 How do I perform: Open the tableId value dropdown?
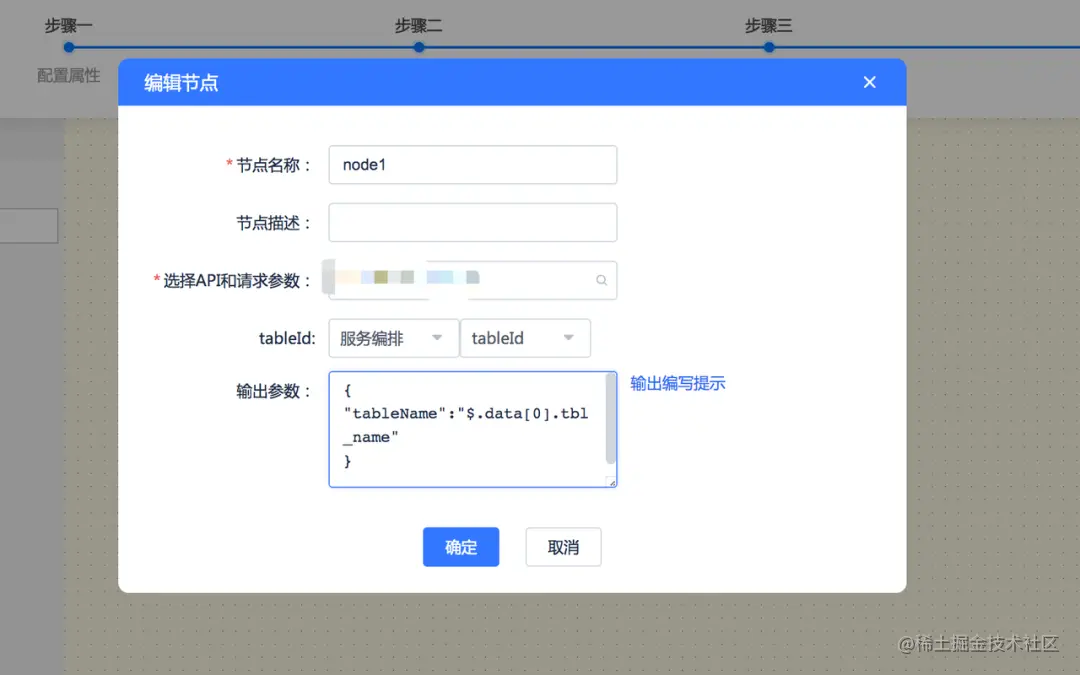525,338
